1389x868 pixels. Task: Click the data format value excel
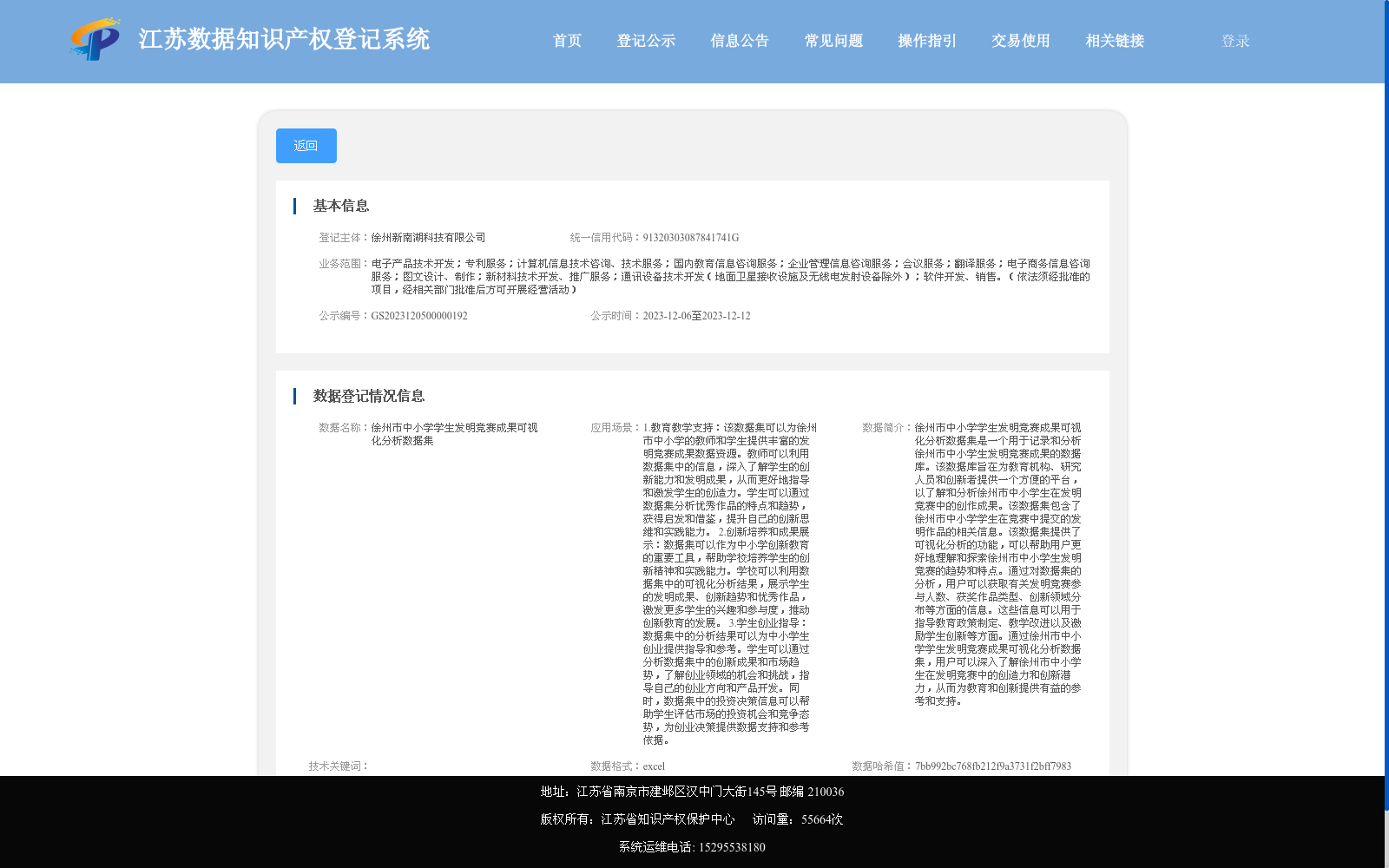coord(654,766)
